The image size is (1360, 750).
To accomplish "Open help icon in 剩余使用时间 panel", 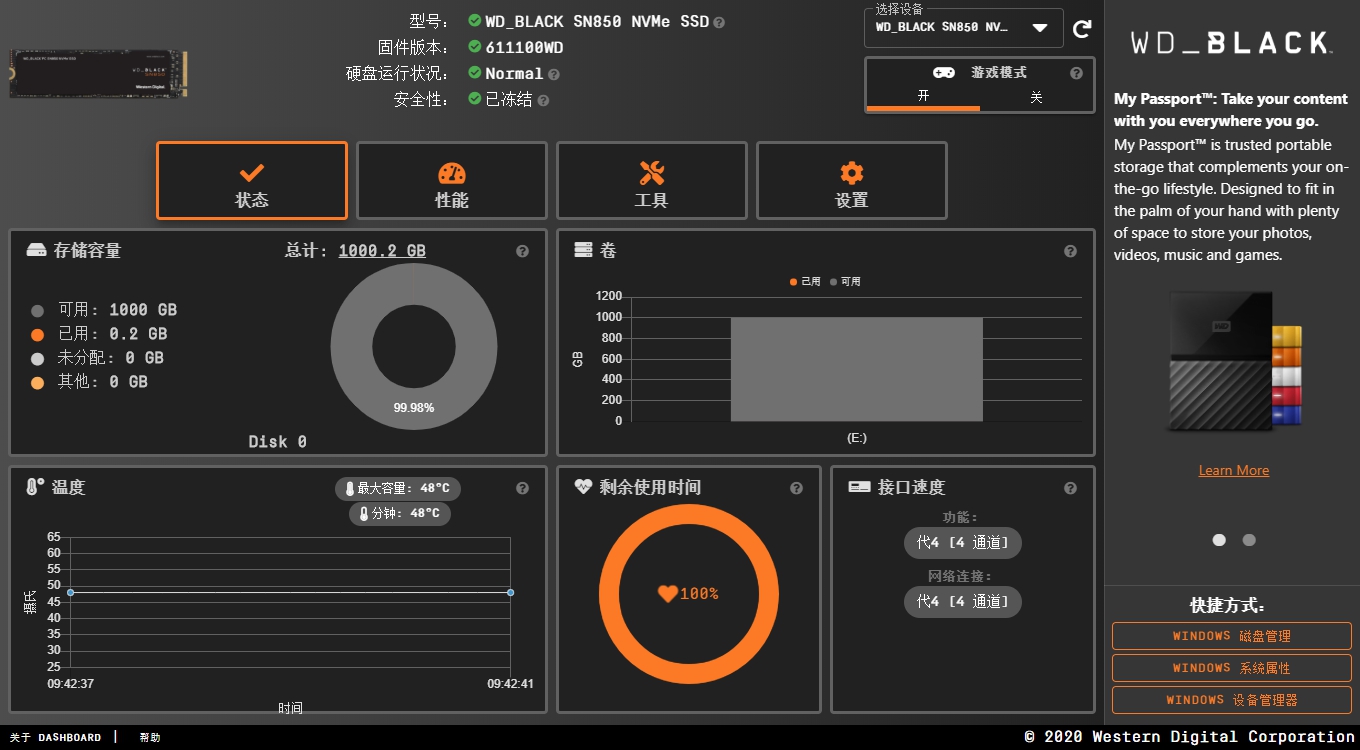I will (x=796, y=488).
